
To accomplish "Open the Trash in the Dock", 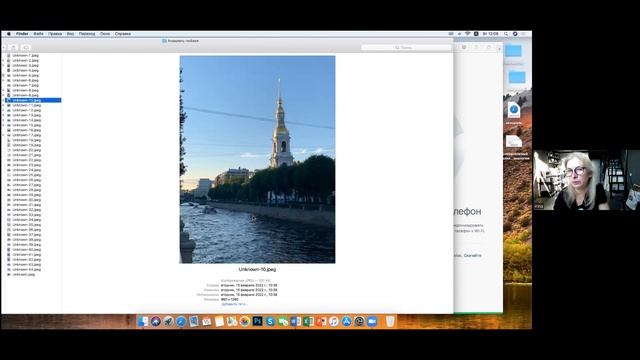I will 390,322.
